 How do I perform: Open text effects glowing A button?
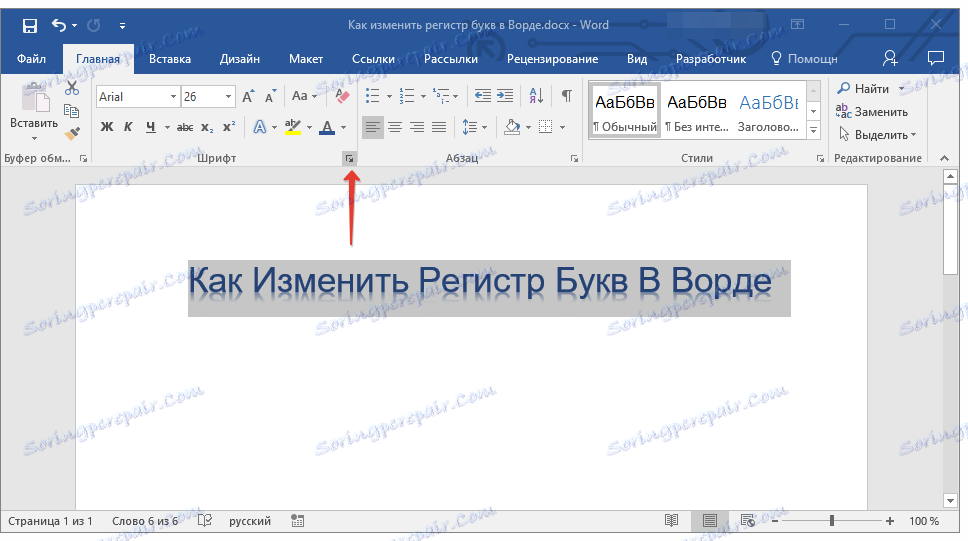(x=260, y=127)
